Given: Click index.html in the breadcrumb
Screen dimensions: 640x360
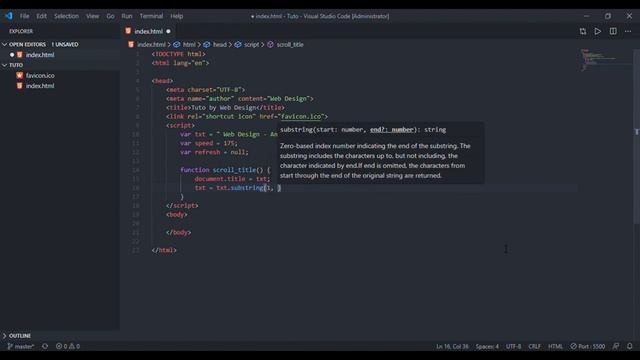Looking at the screenshot, I should (x=151, y=44).
